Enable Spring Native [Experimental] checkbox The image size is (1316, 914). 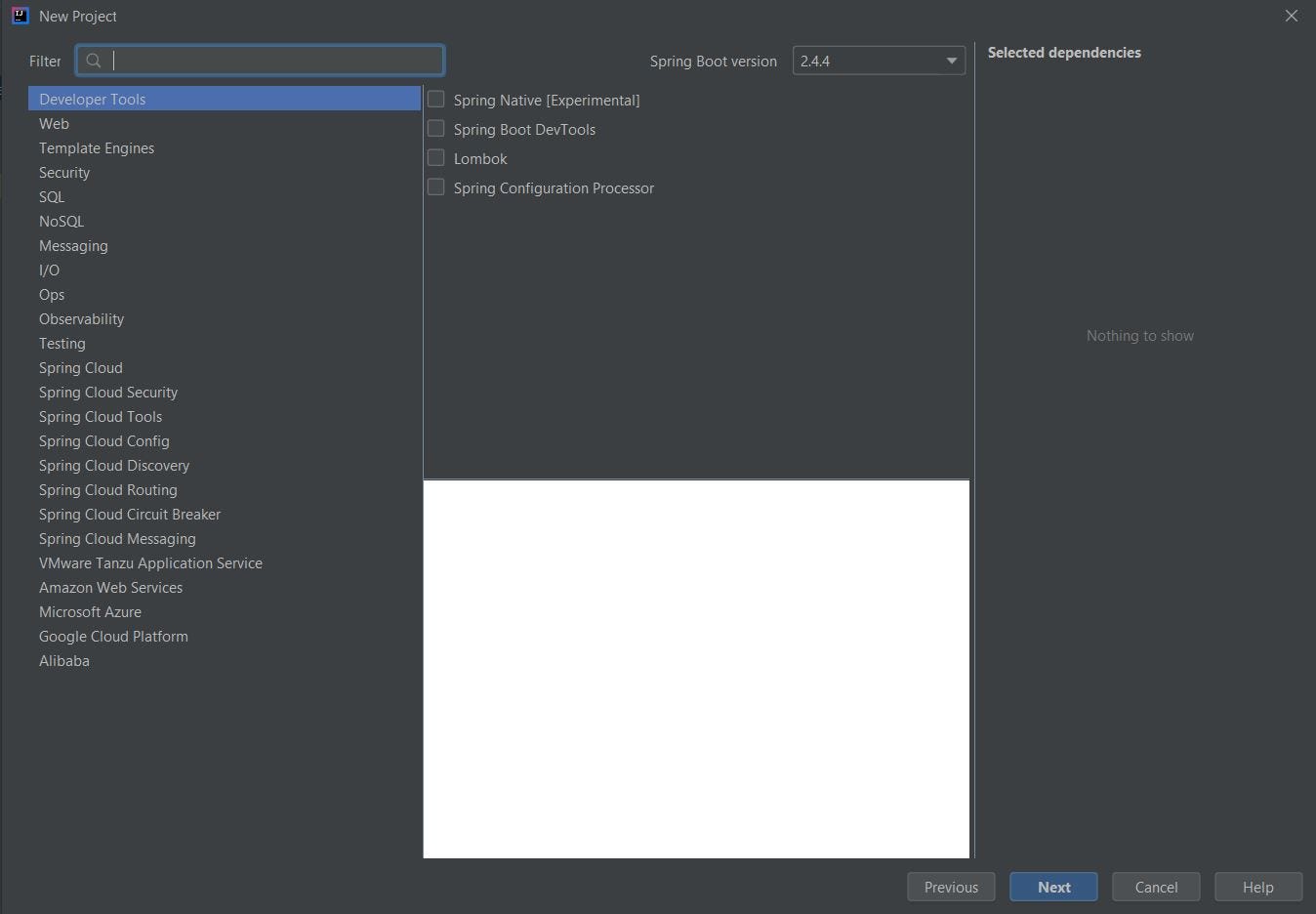pos(436,100)
